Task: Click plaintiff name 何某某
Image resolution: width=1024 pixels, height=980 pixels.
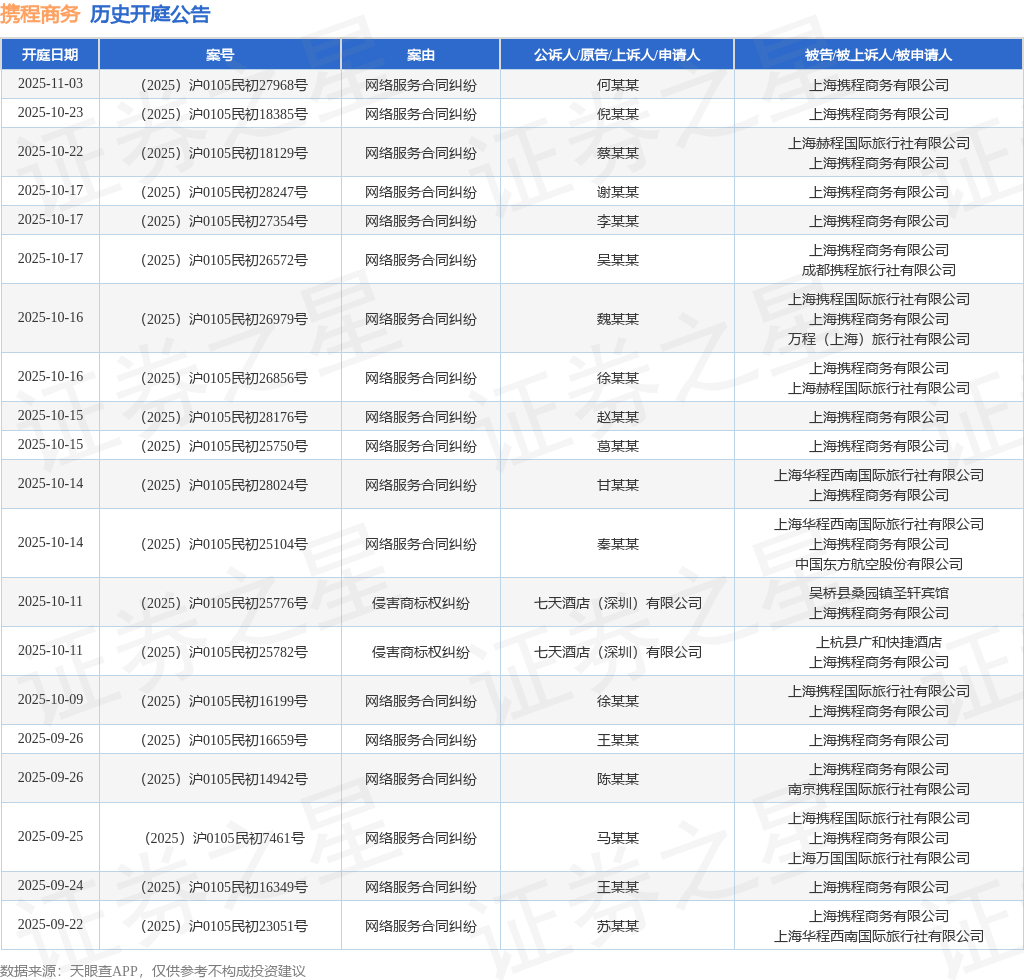Action: click(x=617, y=85)
